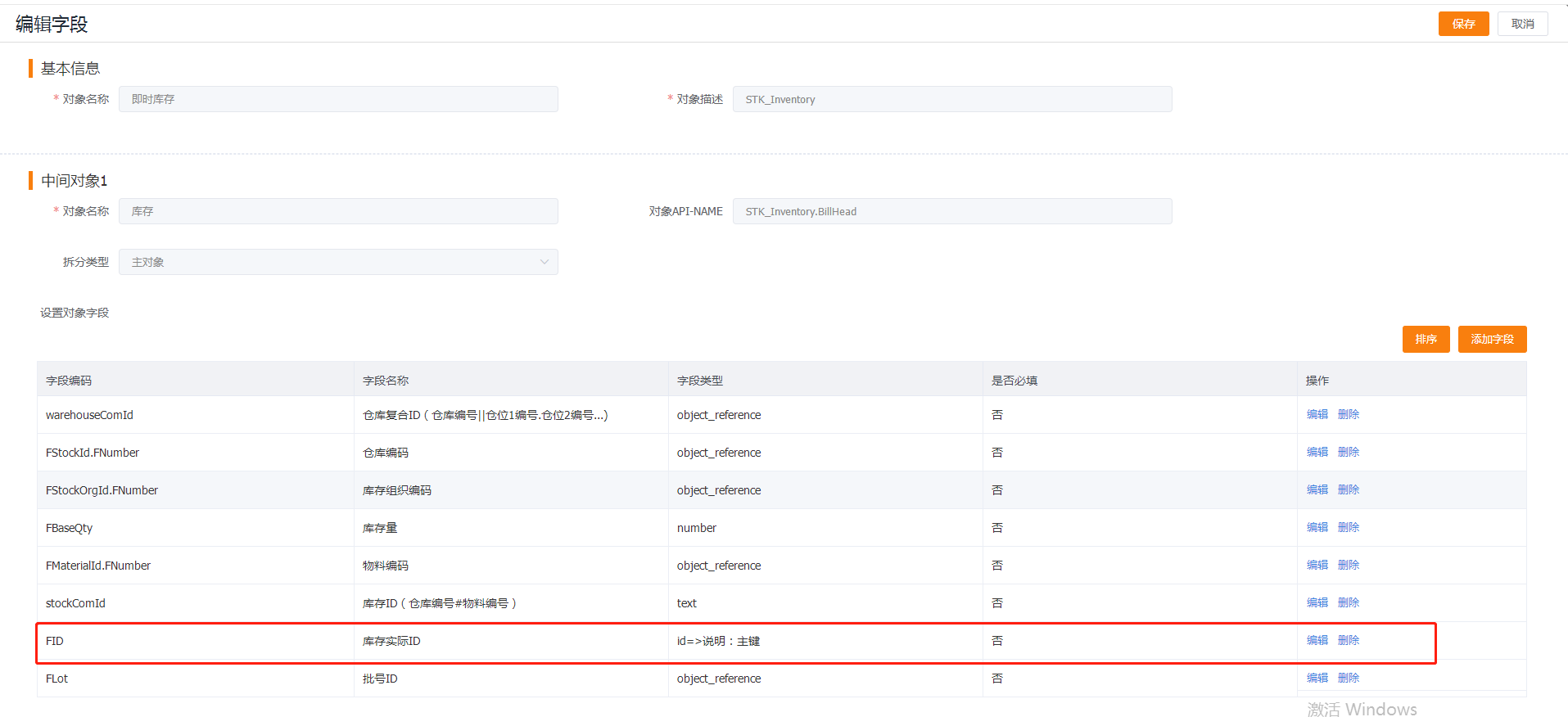Click the 排序 button
The height and width of the screenshot is (717, 1568).
(x=1426, y=339)
